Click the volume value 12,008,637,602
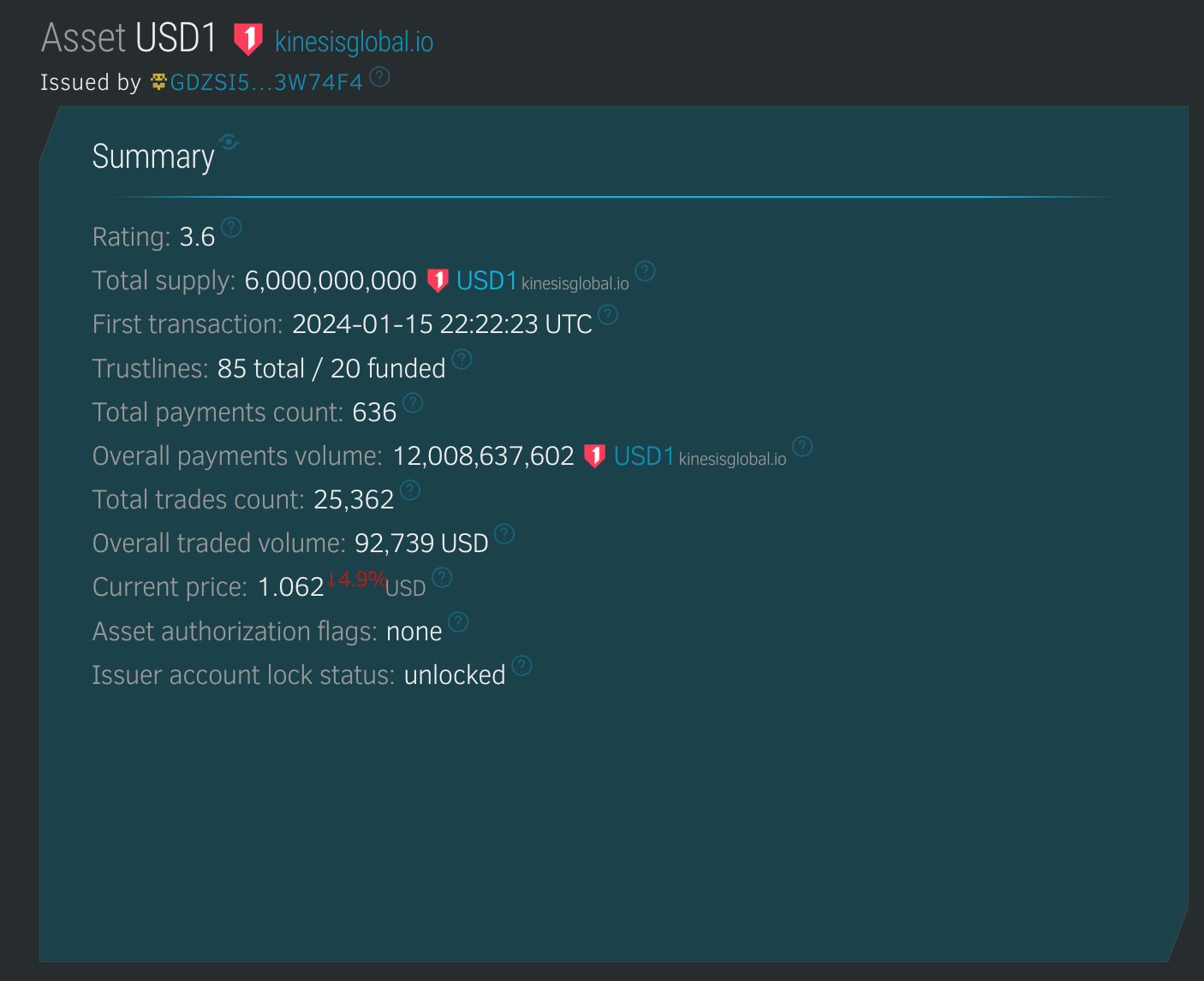 pos(483,456)
